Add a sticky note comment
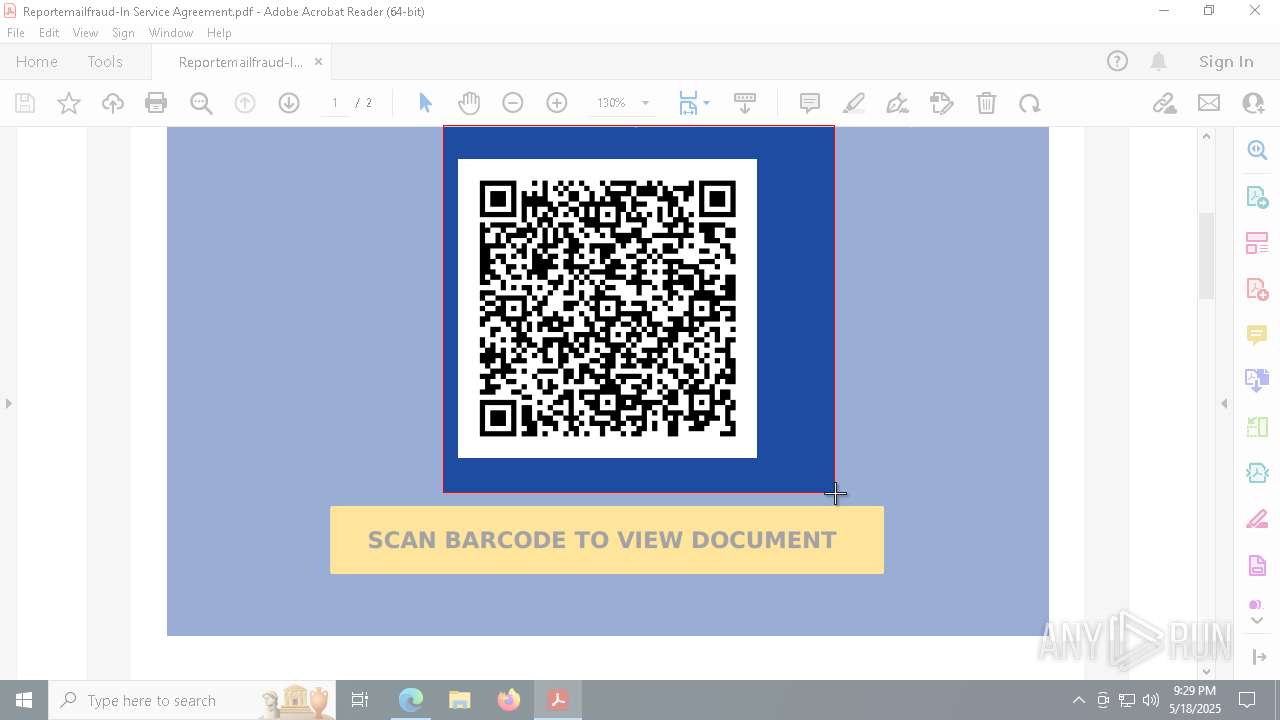1280x720 pixels. (x=810, y=103)
